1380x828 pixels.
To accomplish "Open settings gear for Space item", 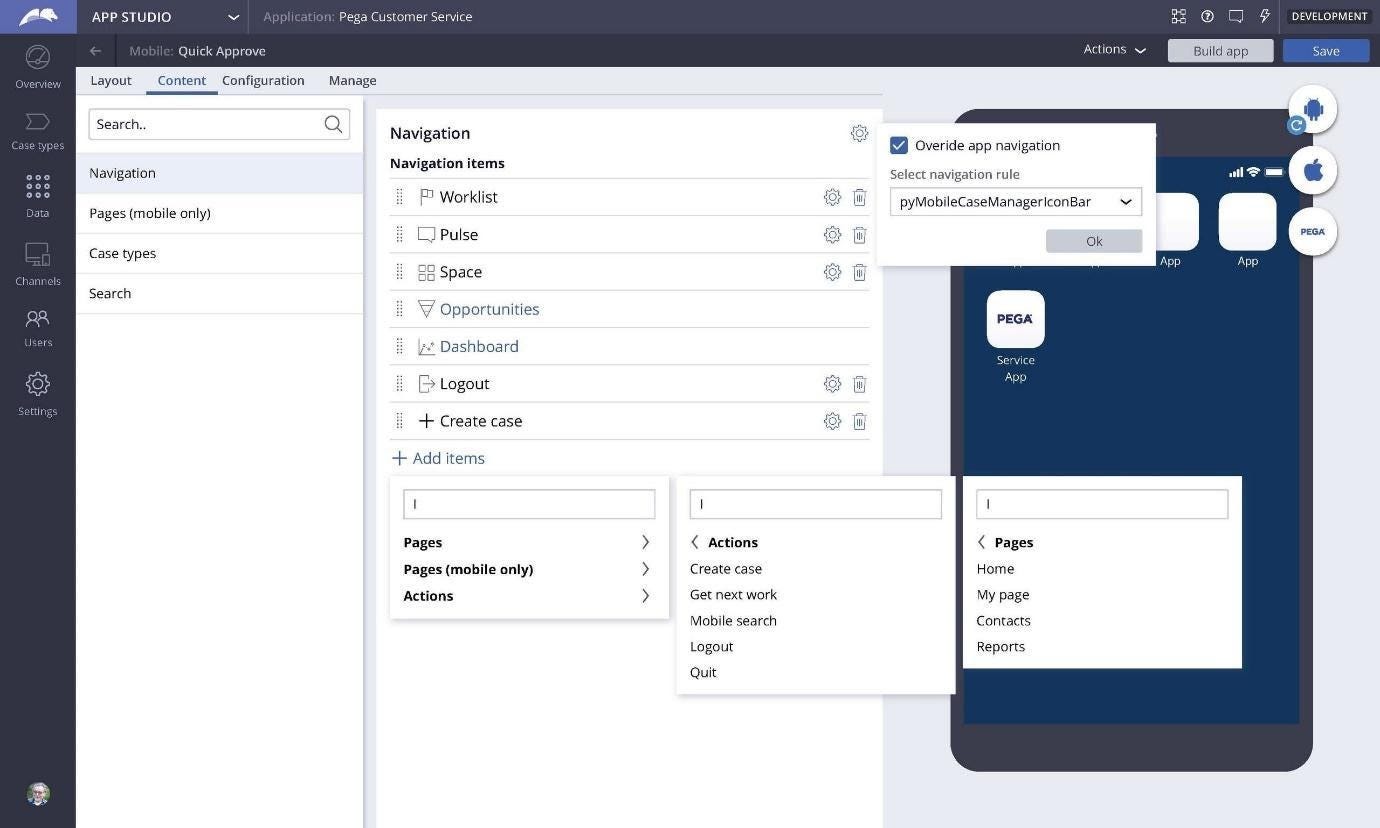I will (x=832, y=272).
